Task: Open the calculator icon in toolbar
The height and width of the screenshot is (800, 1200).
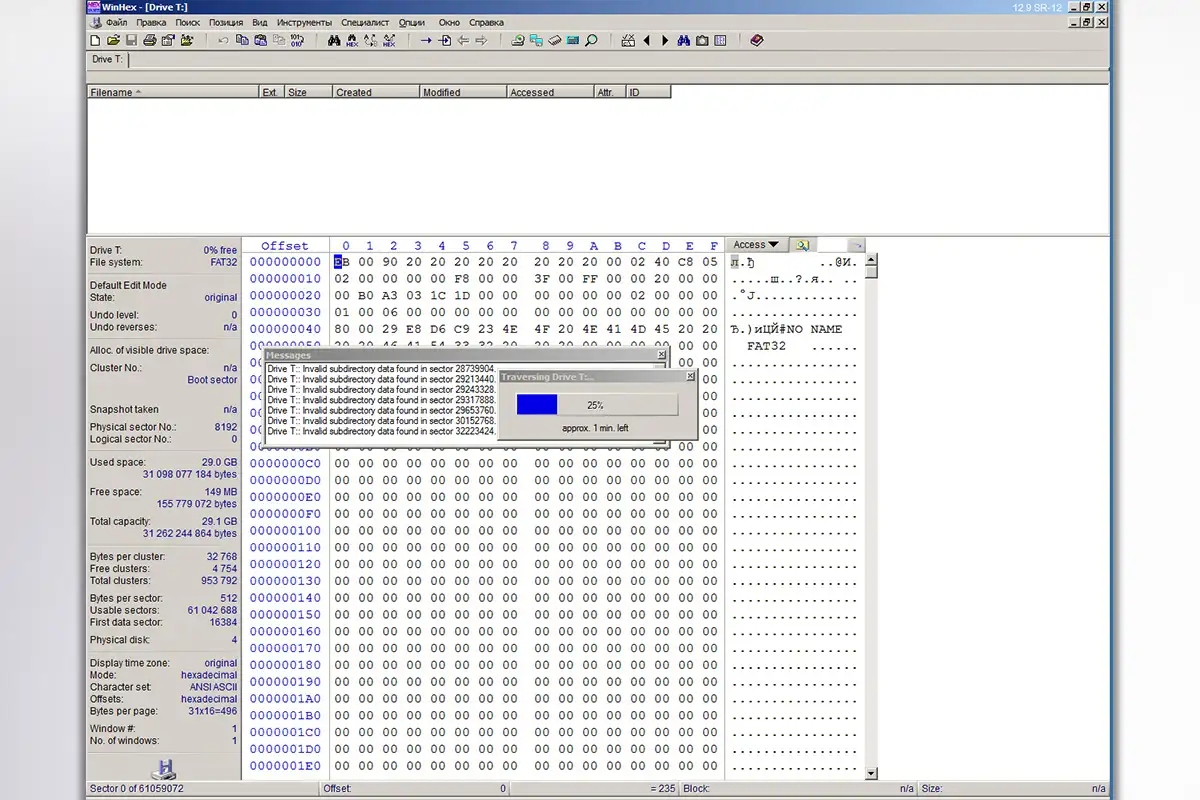Action: coord(573,41)
